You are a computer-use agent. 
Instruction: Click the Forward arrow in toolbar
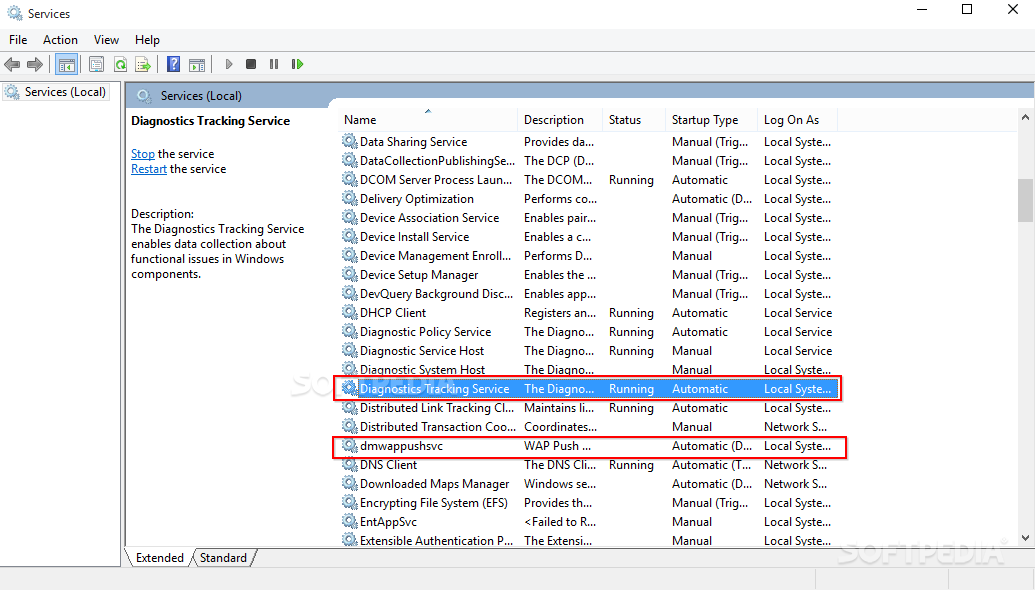[34, 64]
